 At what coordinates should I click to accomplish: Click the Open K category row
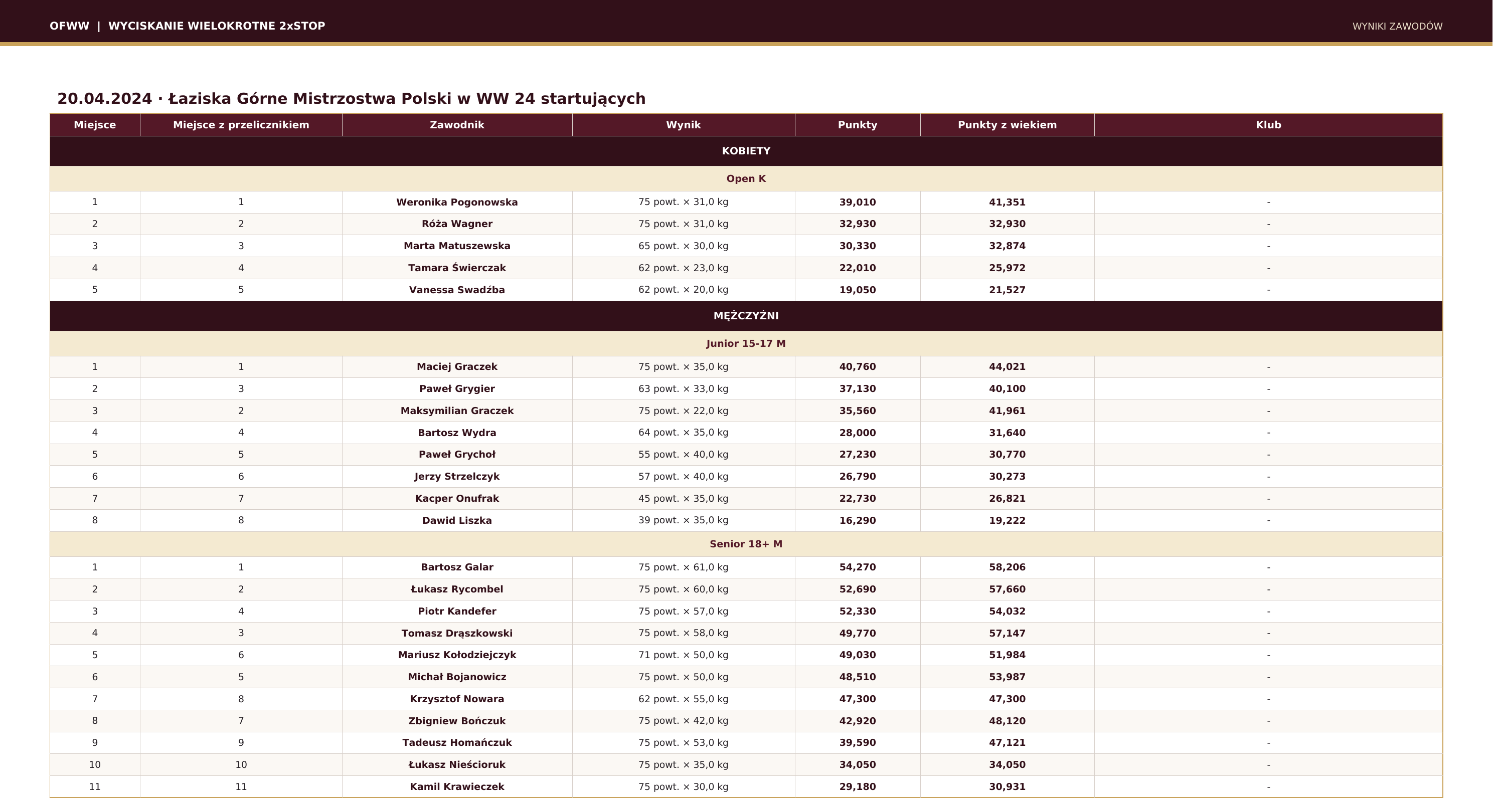click(746, 179)
